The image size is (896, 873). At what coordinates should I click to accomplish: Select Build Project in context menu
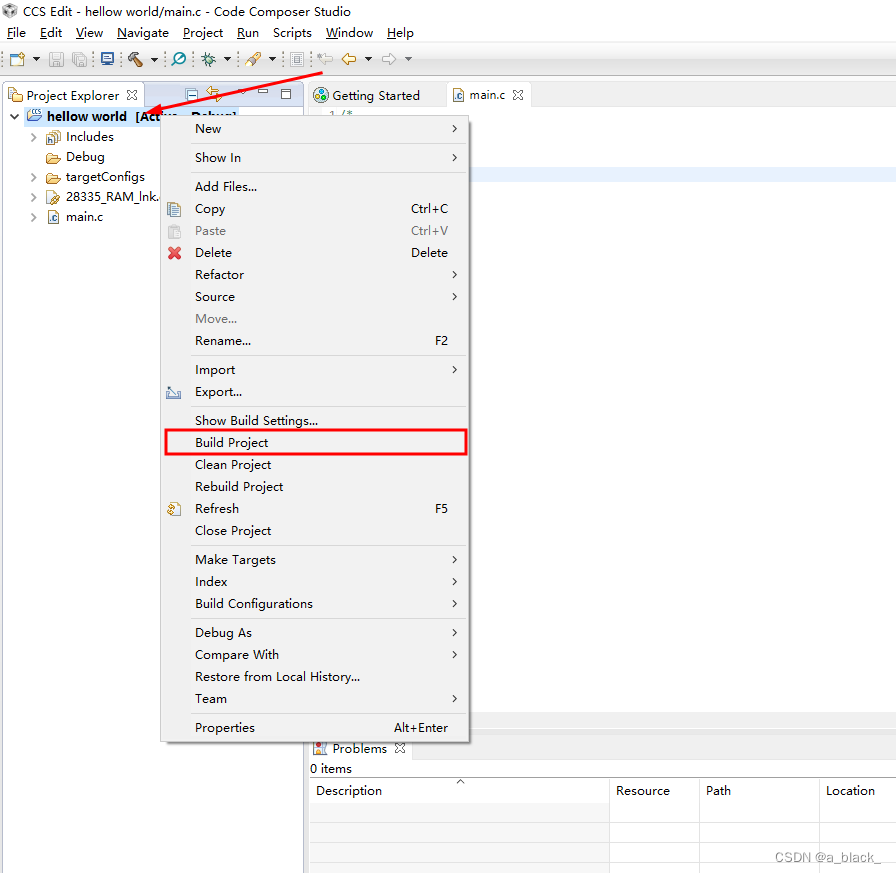click(x=315, y=443)
